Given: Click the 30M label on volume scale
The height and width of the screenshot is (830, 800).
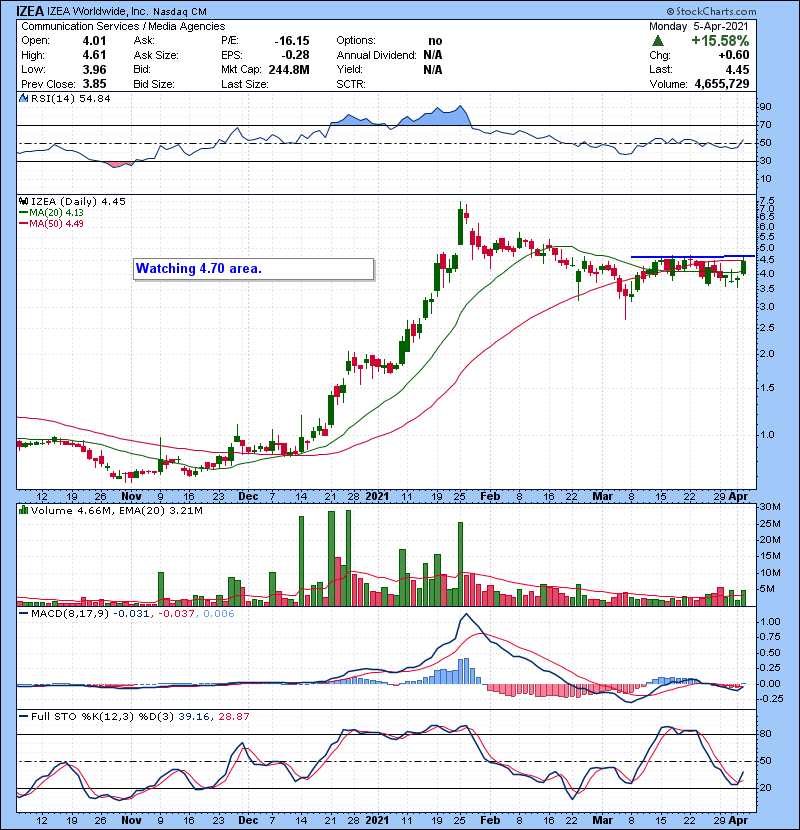Looking at the screenshot, I should click(770, 507).
